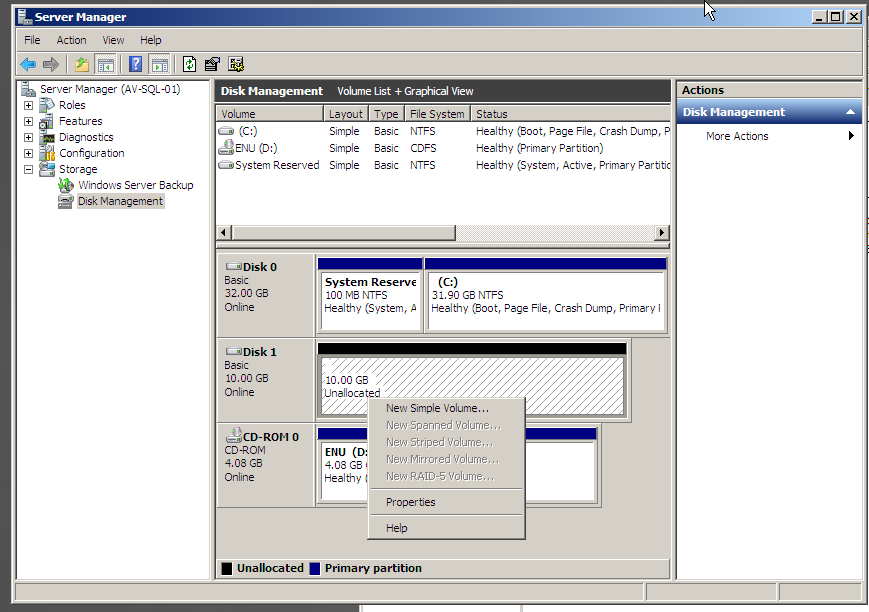
Task: Click the Diagnostics icon in tree
Action: pyautogui.click(x=47, y=137)
